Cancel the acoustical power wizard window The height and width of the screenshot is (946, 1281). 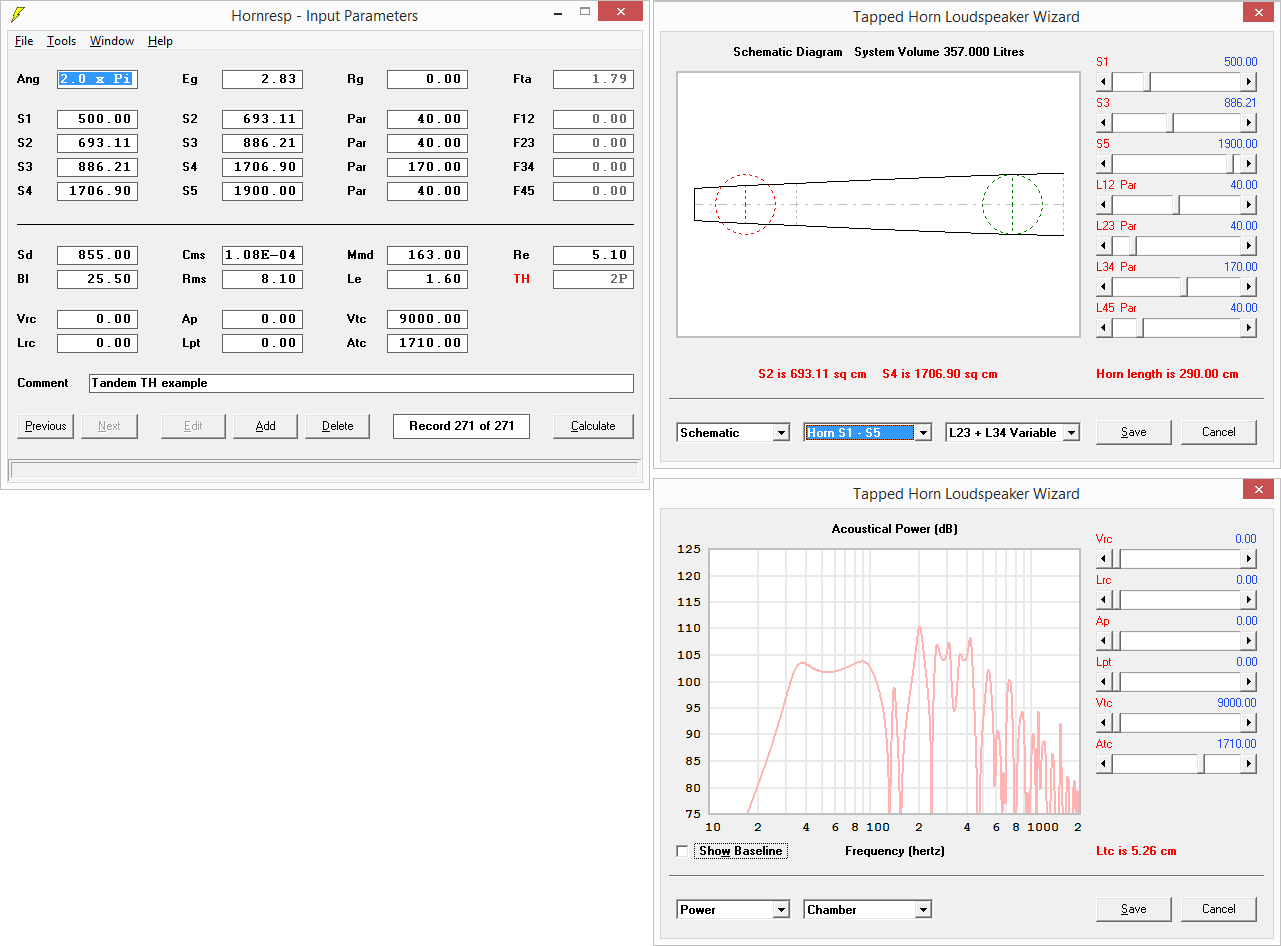[x=1219, y=909]
